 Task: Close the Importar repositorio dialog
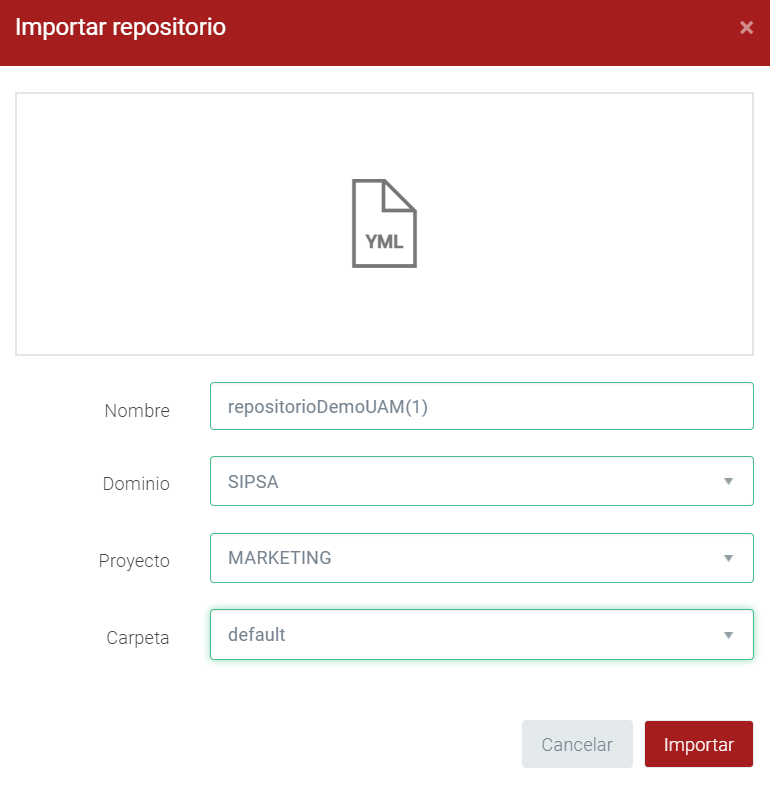point(746,28)
